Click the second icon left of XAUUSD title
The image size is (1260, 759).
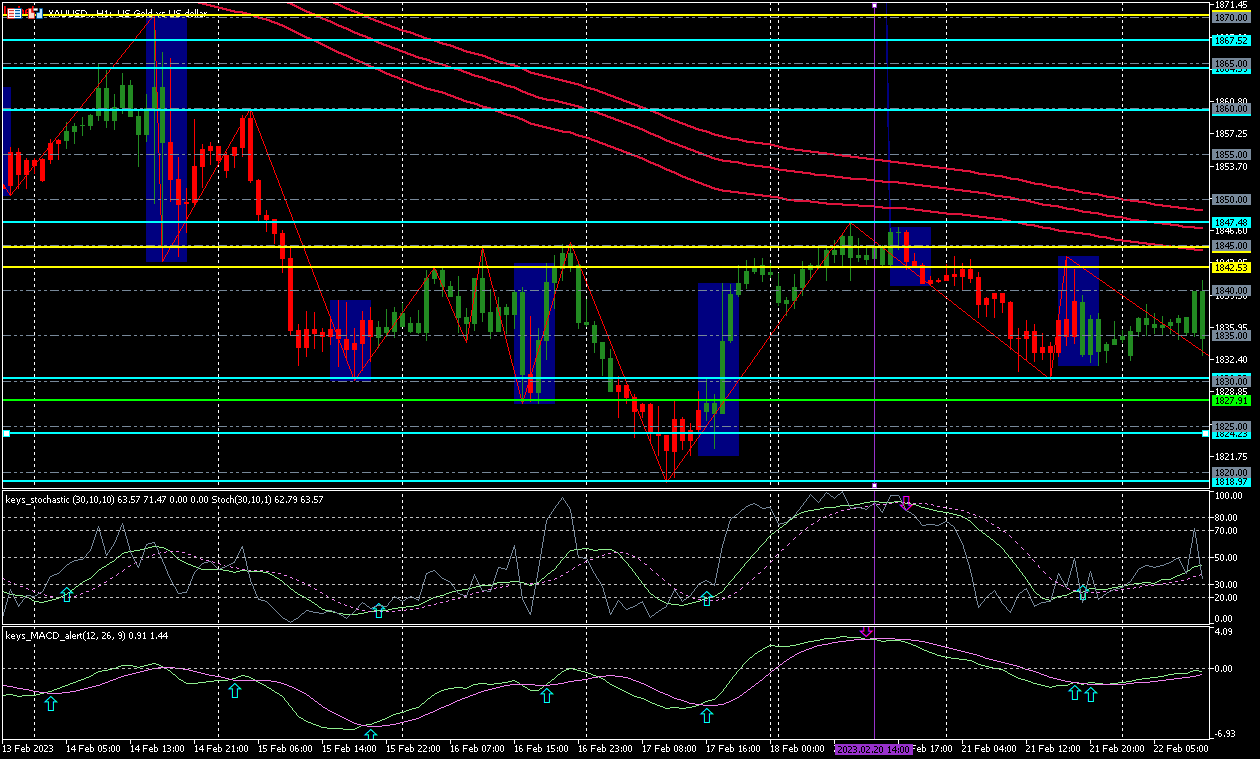[34, 13]
